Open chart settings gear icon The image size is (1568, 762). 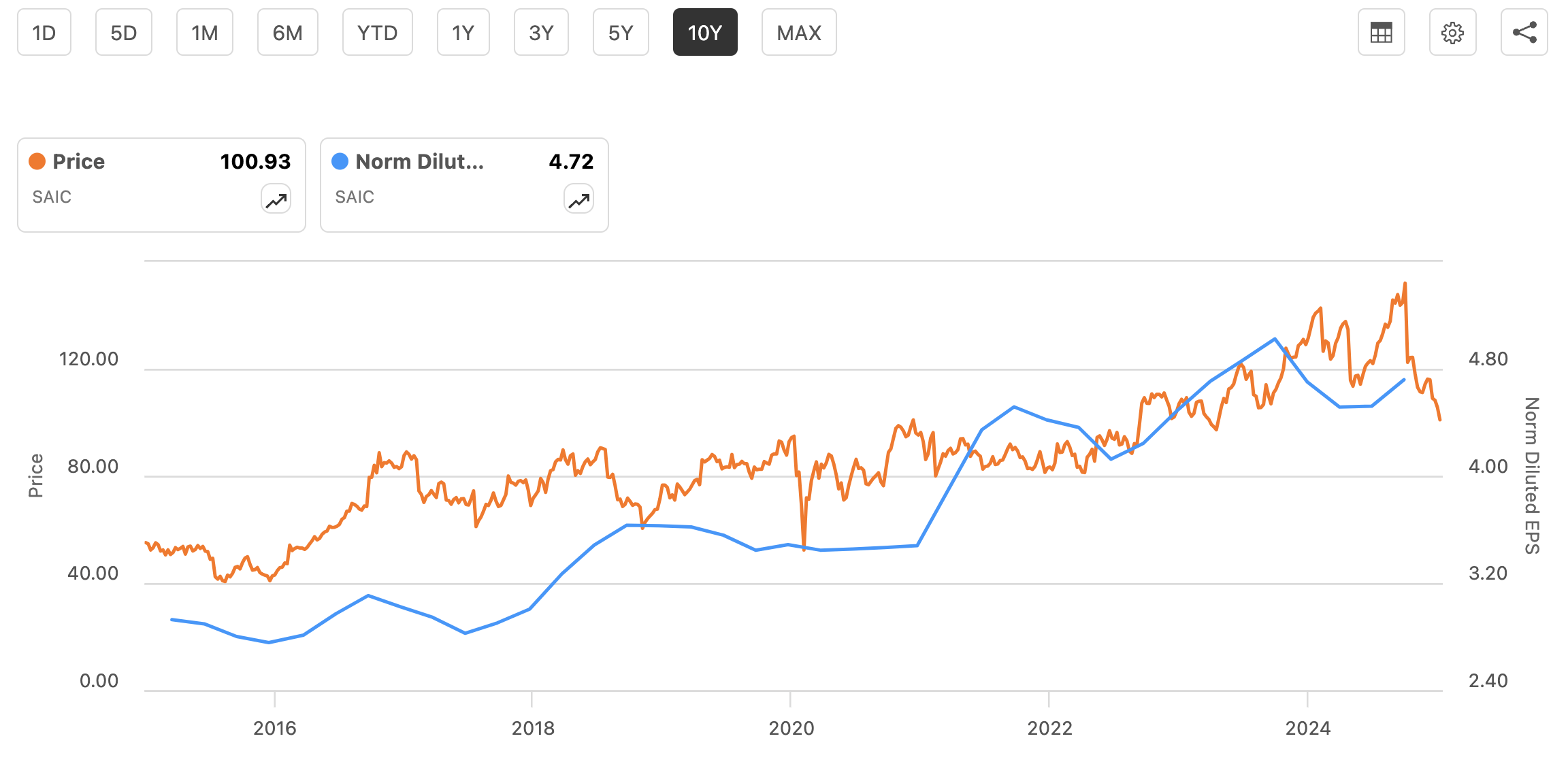[1452, 33]
